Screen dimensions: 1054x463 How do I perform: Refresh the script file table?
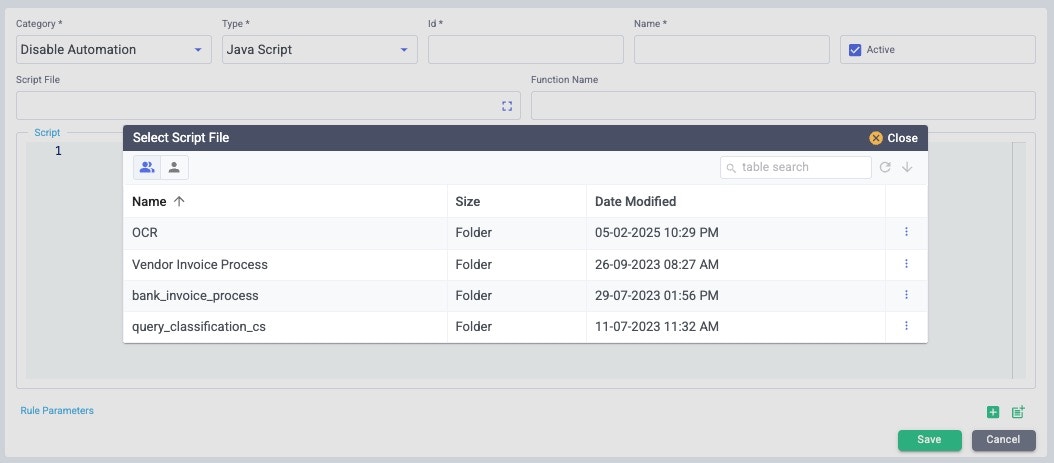pyautogui.click(x=885, y=167)
